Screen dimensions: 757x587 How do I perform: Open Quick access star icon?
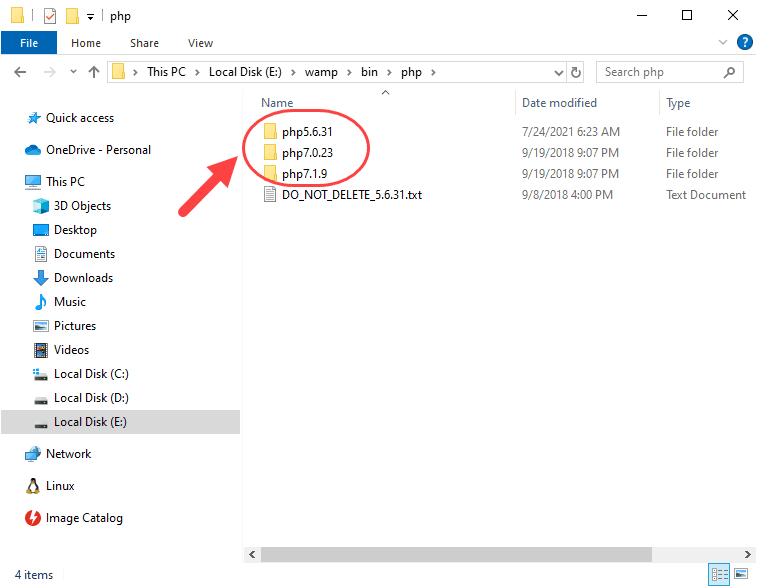[x=33, y=118]
